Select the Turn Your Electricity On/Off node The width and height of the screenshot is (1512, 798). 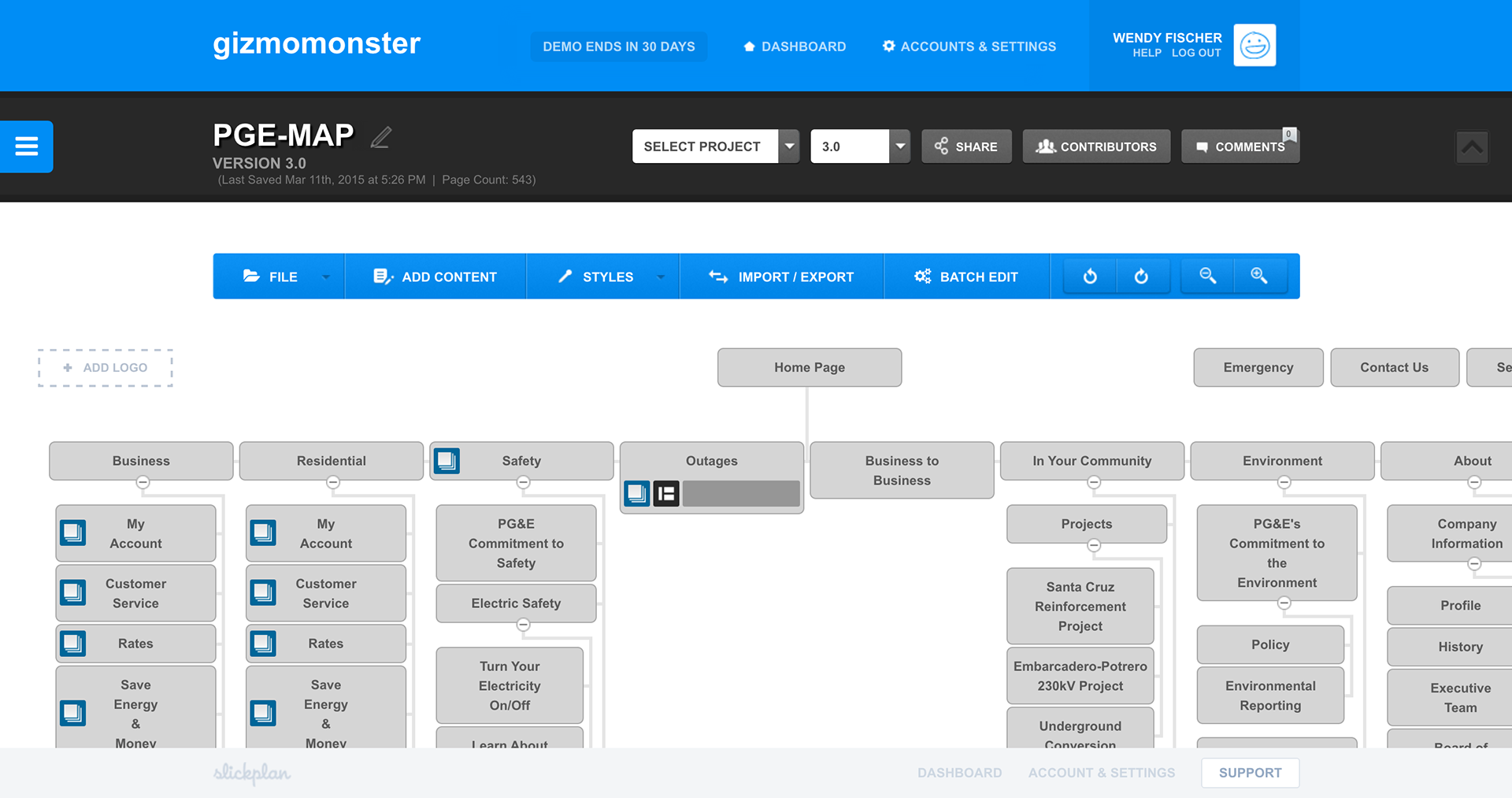(x=510, y=685)
